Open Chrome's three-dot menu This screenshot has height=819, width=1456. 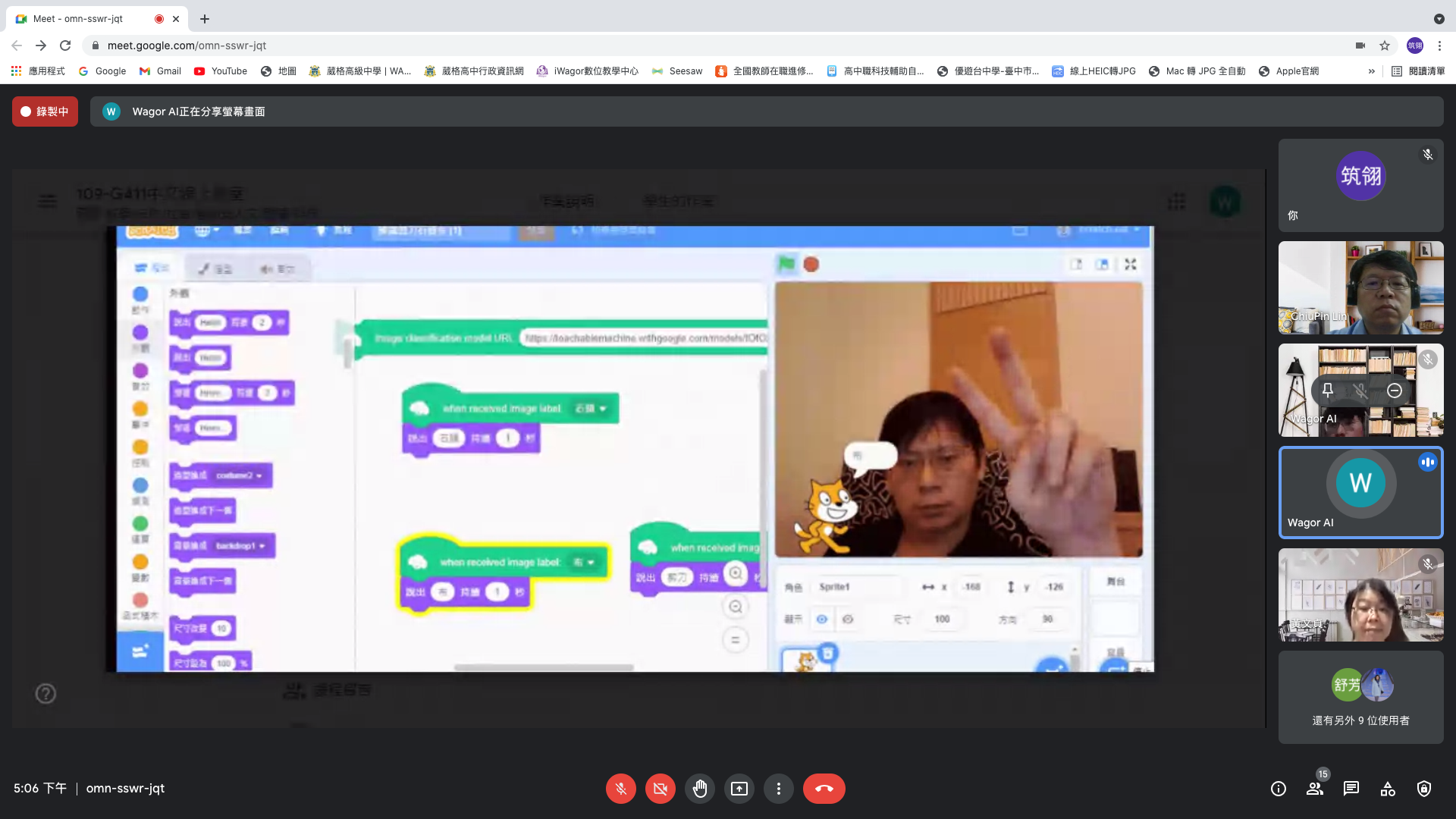[1439, 45]
